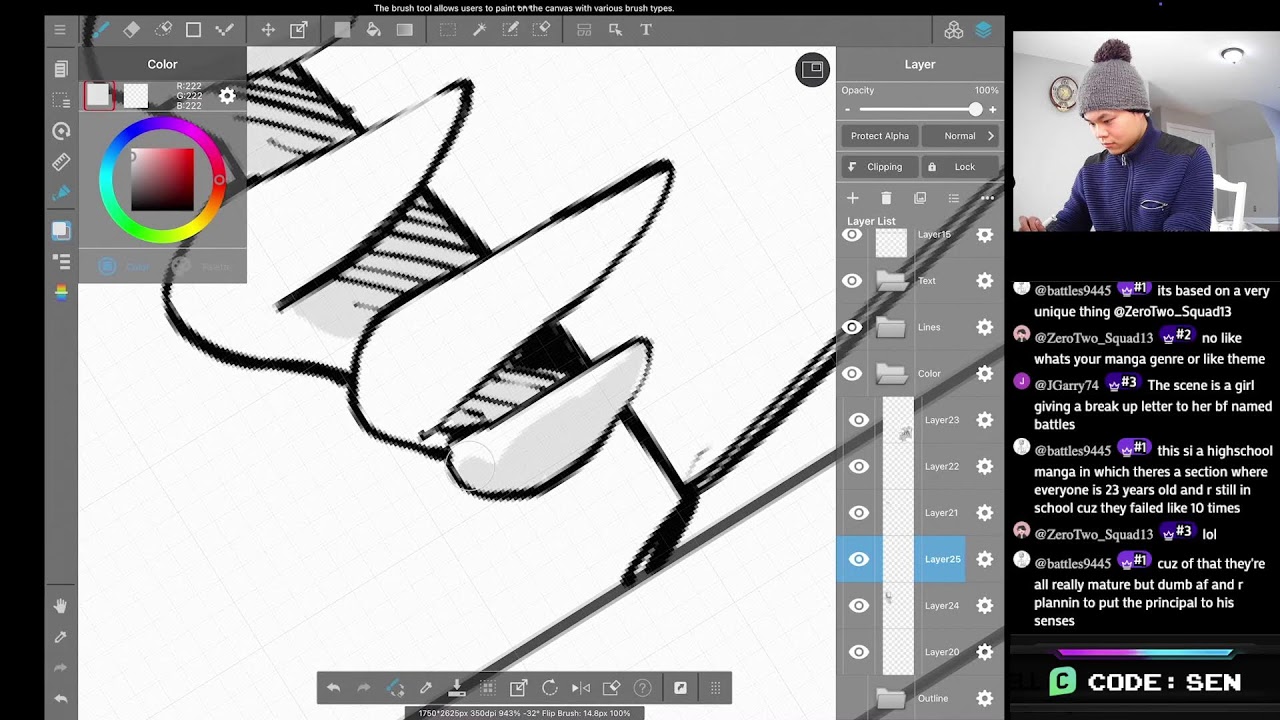
Task: Select the Brush tool in top toolbar
Action: 100,30
